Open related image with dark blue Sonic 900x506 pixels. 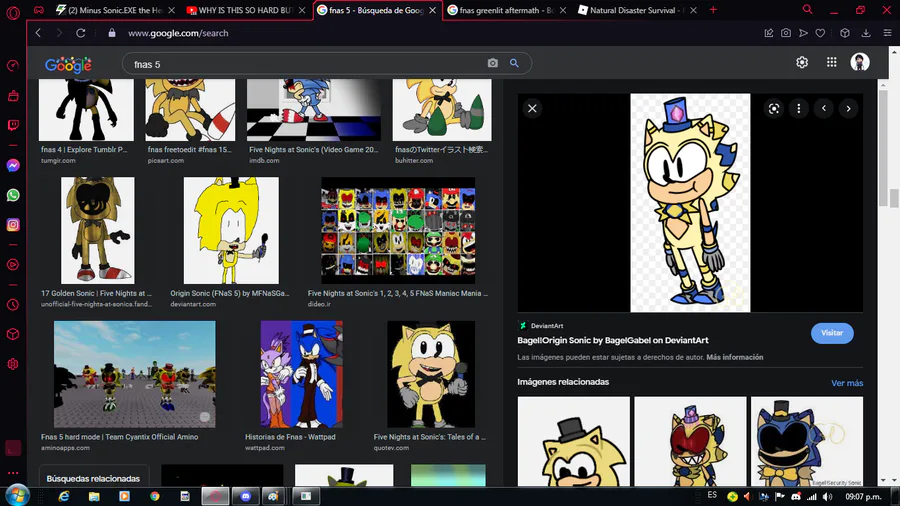[806, 442]
